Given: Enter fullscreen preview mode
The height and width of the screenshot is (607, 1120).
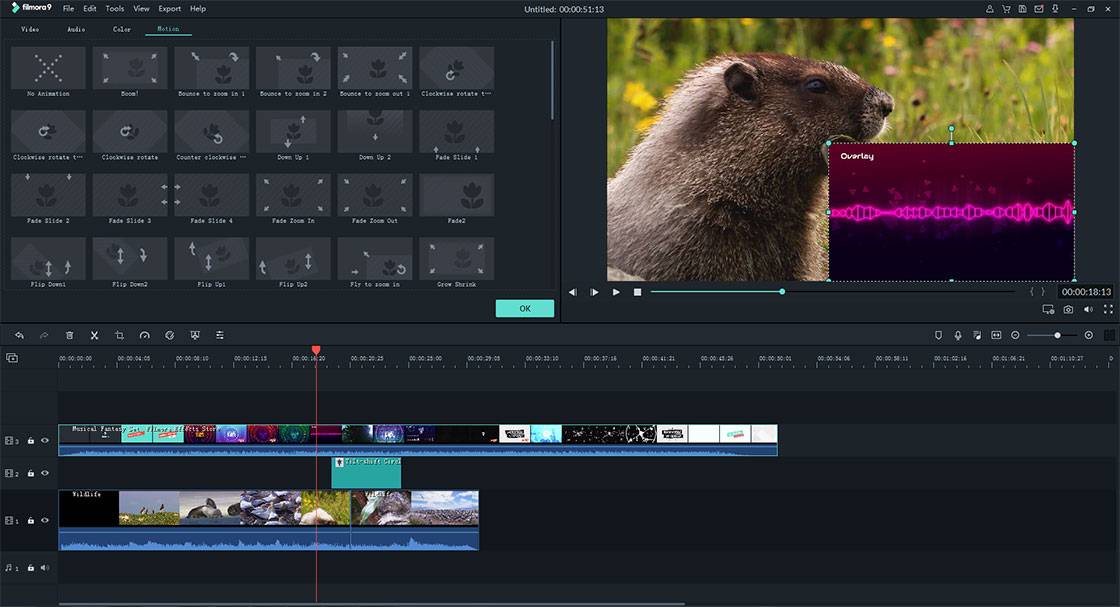Looking at the screenshot, I should (1107, 310).
